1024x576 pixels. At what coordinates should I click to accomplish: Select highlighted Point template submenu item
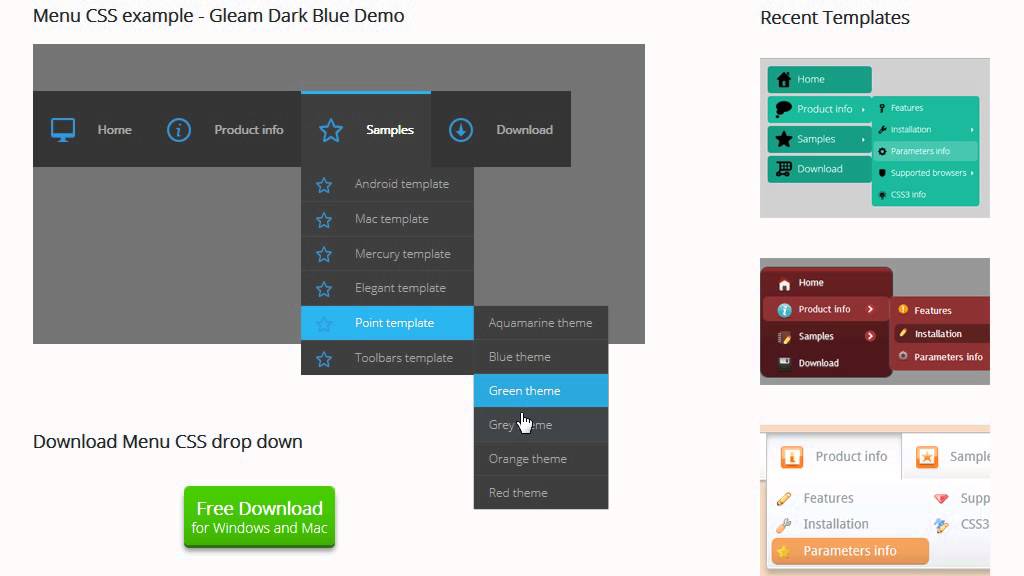(x=387, y=323)
